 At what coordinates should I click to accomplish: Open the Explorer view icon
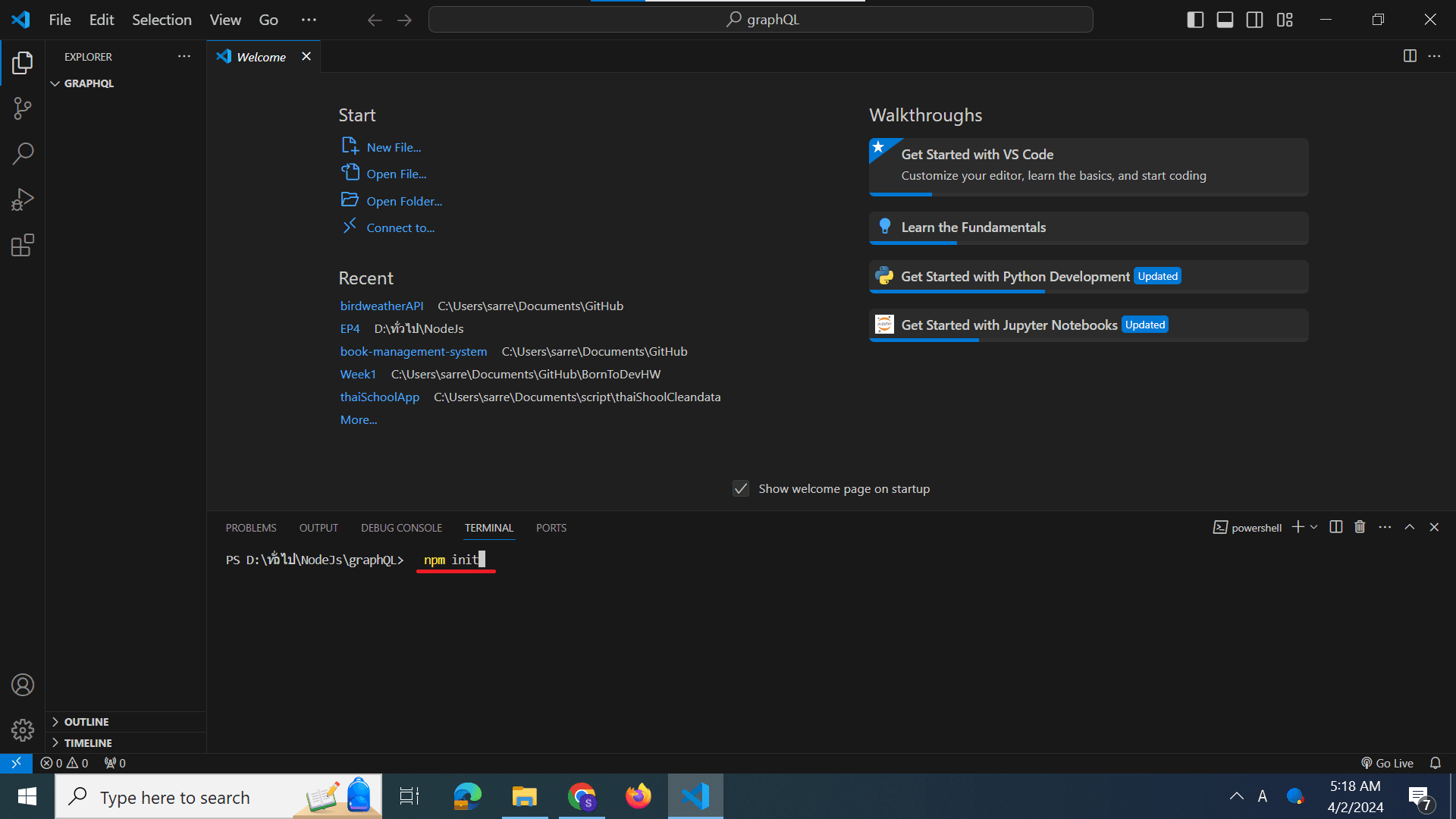22,63
